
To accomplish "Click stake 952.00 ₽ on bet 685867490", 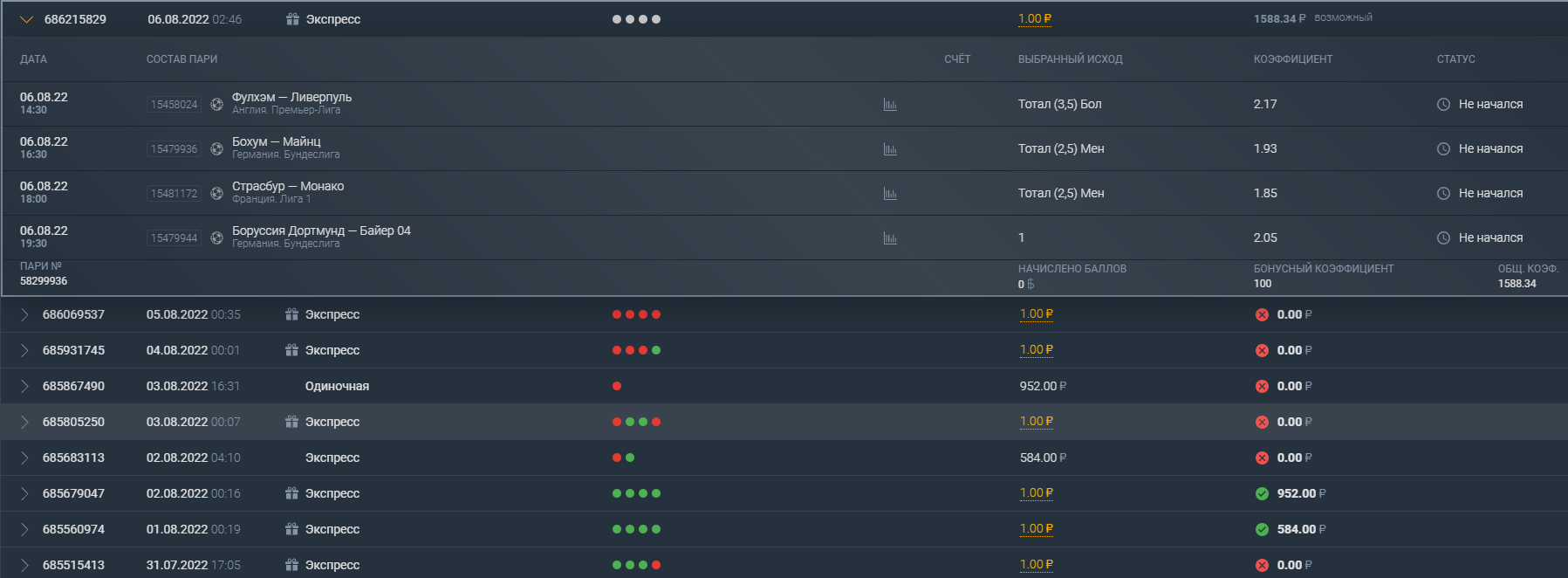I will (x=1043, y=386).
